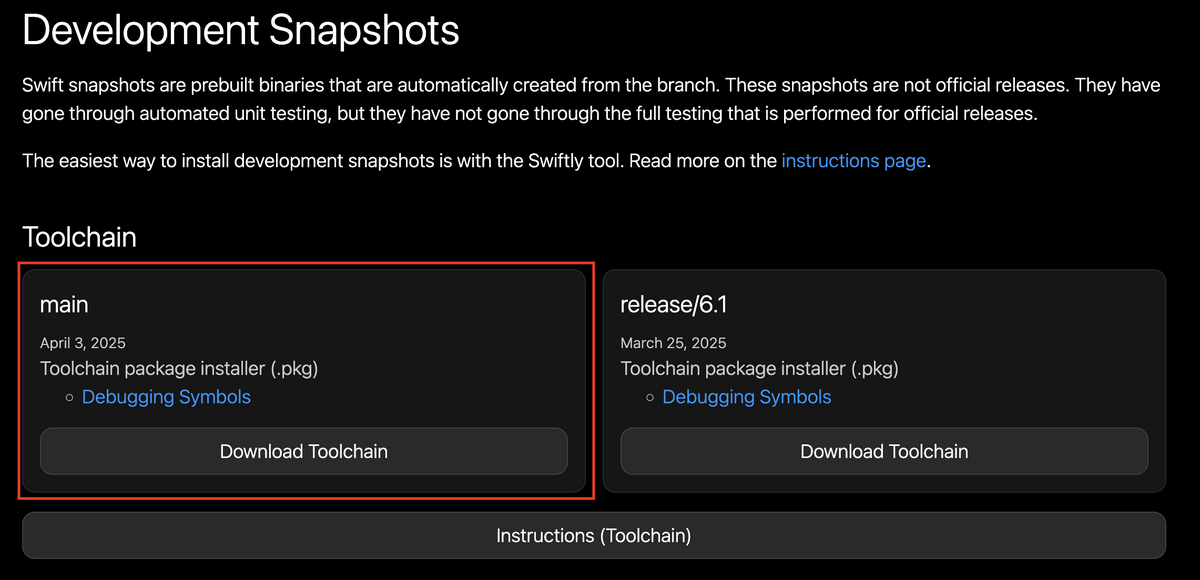Click the Toolchain section heading
Image resolution: width=1200 pixels, height=580 pixels.
tap(79, 237)
